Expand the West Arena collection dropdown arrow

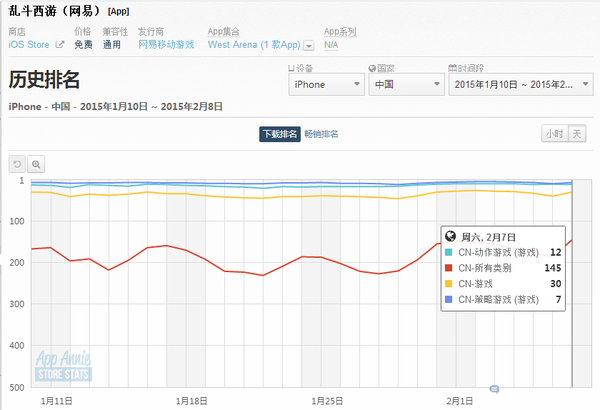[308, 46]
